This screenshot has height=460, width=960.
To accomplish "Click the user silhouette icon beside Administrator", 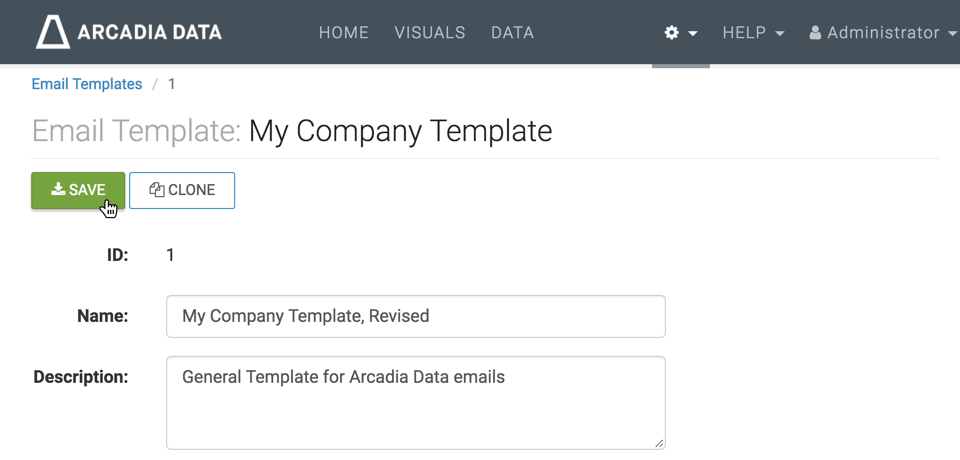I will pos(815,33).
